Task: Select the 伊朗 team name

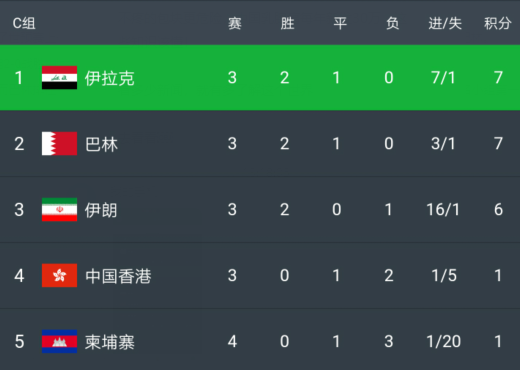Action: (x=101, y=210)
